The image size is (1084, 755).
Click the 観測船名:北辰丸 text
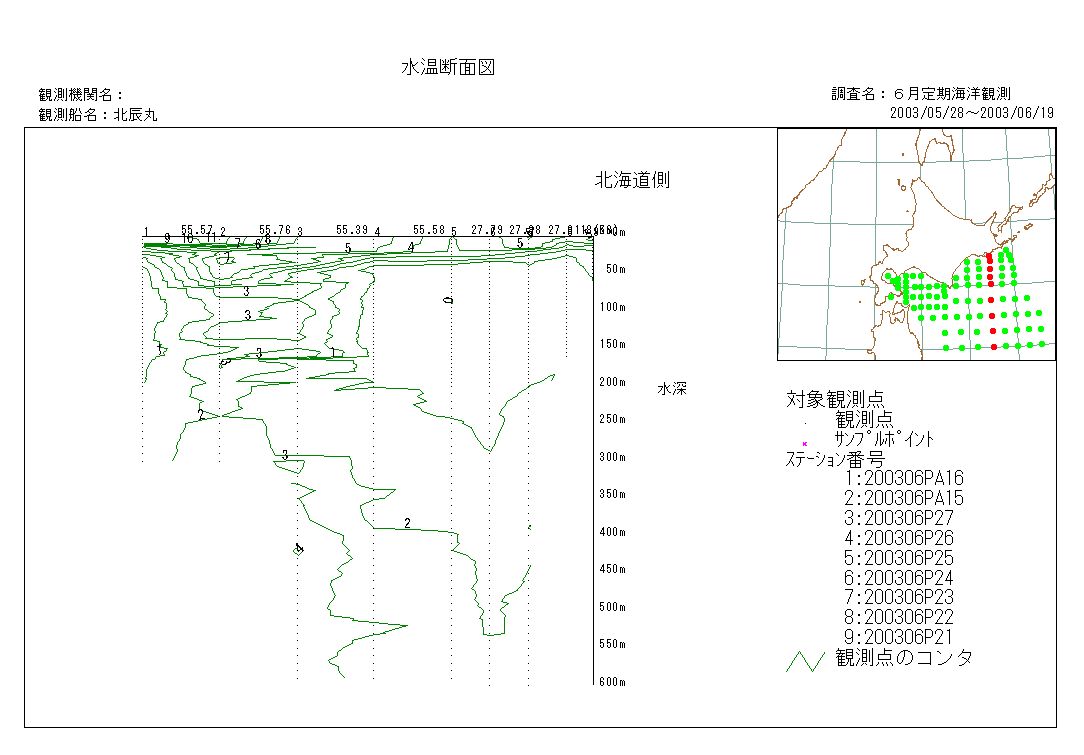pos(98,115)
